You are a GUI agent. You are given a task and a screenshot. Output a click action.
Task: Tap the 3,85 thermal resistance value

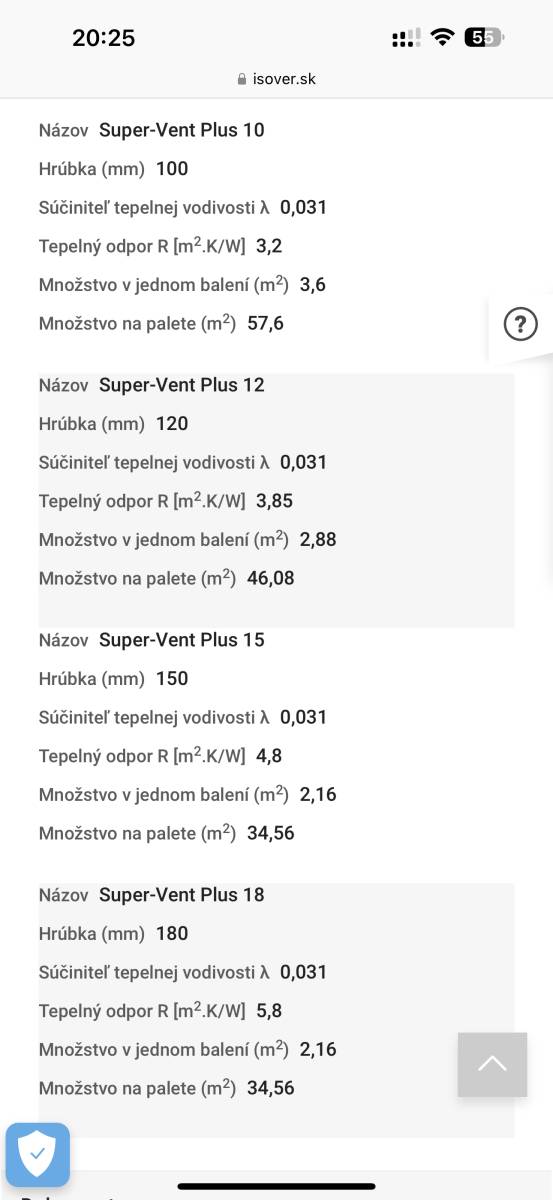275,501
